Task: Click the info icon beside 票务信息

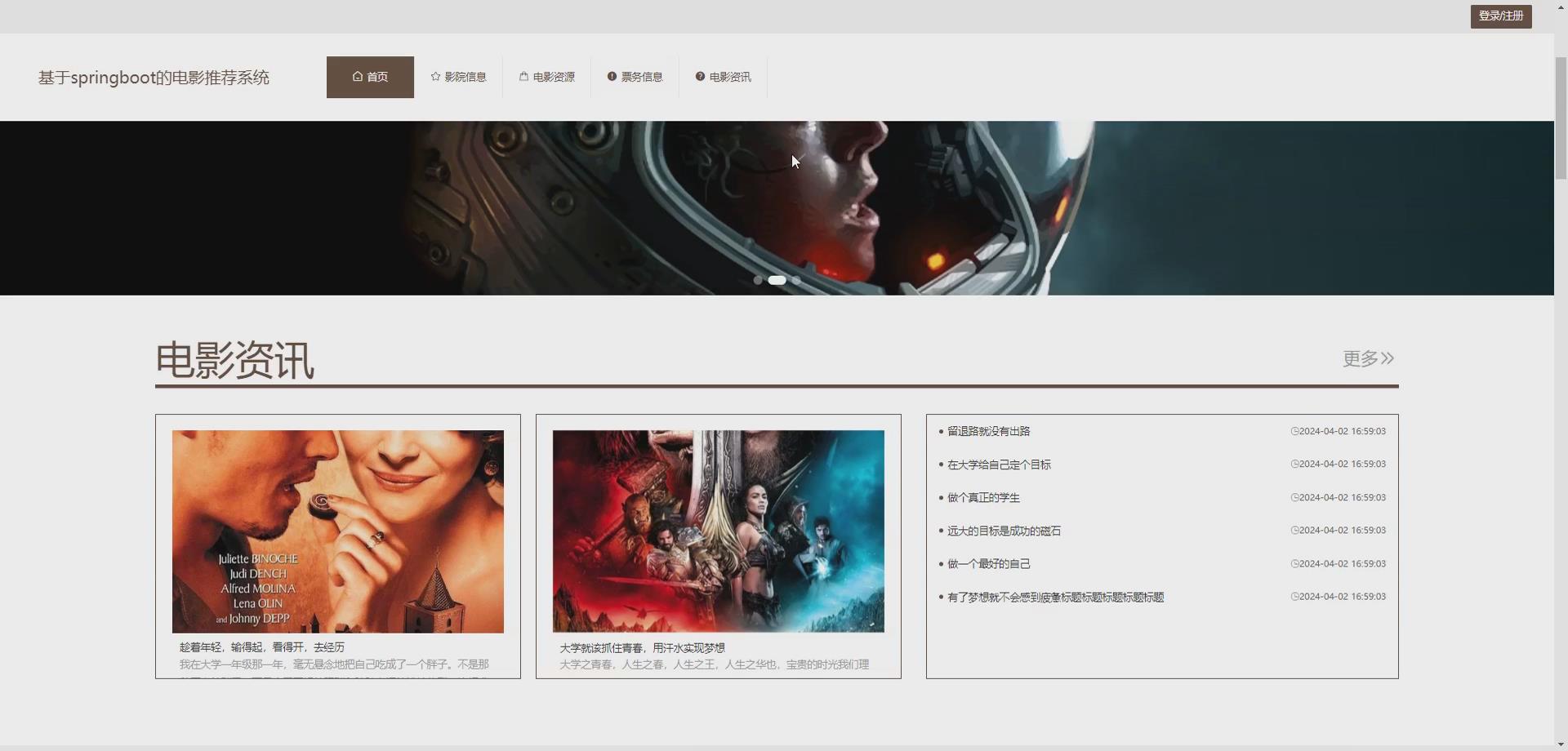Action: 612,76
